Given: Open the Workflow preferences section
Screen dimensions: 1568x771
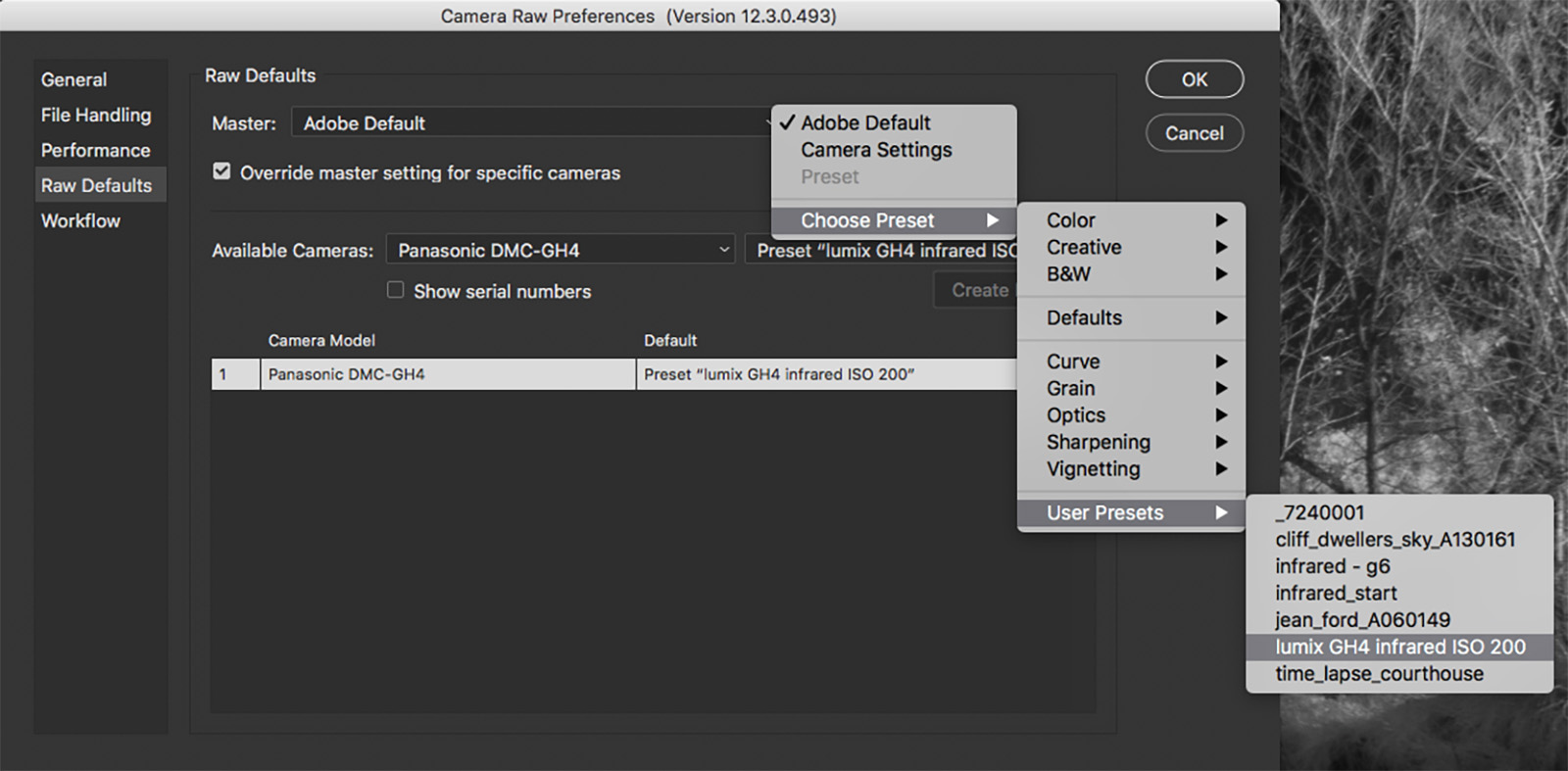Looking at the screenshot, I should (x=80, y=220).
